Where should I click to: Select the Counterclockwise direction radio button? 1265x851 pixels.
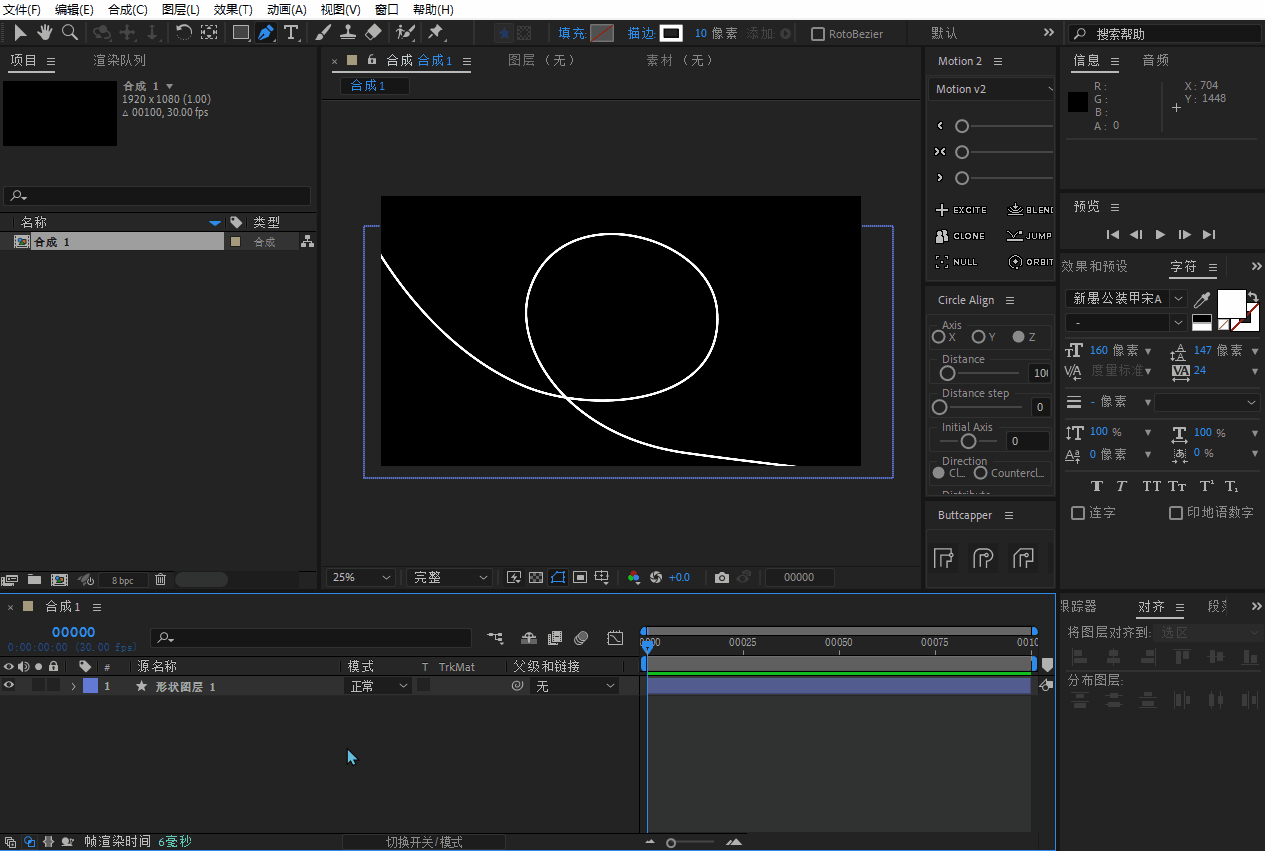click(980, 473)
